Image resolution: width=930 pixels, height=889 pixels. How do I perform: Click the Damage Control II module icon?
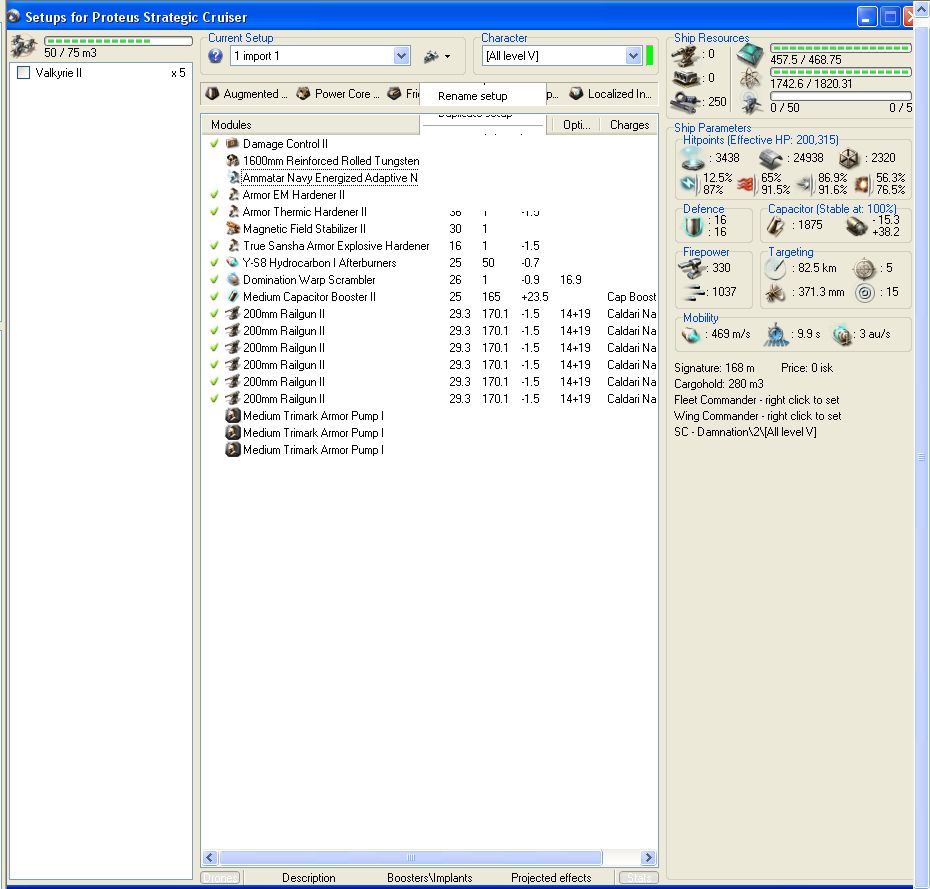click(232, 144)
